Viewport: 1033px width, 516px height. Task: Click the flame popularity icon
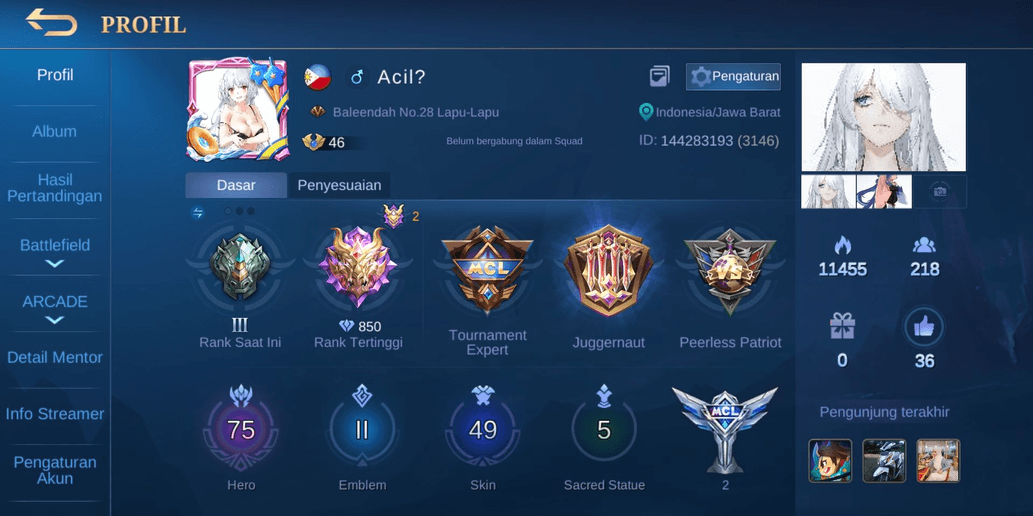point(843,244)
